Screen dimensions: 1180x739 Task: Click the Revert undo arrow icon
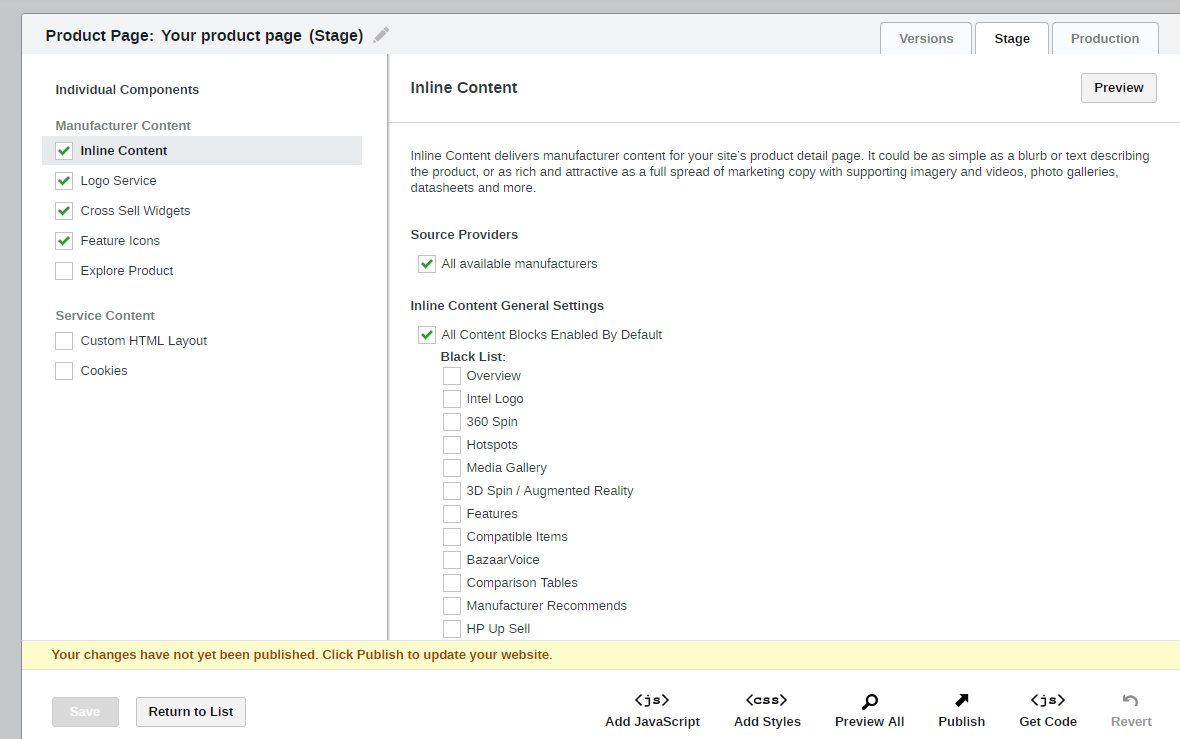(x=1130, y=701)
